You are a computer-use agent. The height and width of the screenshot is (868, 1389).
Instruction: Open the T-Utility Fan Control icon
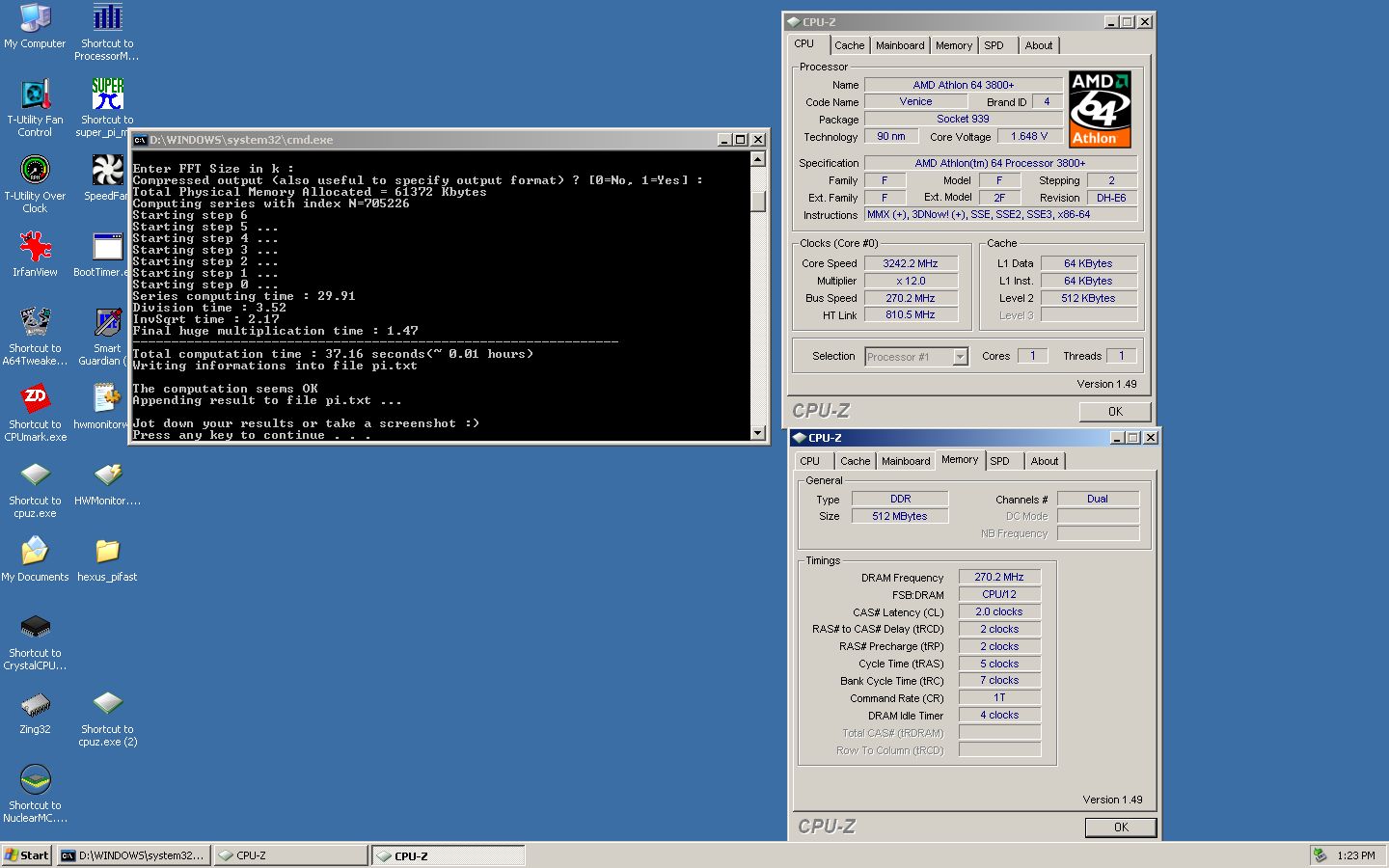pyautogui.click(x=35, y=94)
